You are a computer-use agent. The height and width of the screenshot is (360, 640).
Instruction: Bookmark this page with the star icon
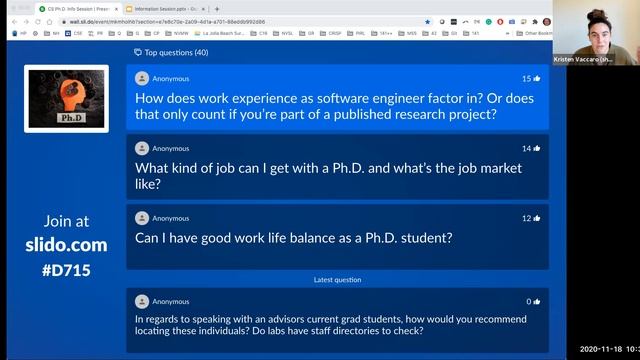pos(427,22)
